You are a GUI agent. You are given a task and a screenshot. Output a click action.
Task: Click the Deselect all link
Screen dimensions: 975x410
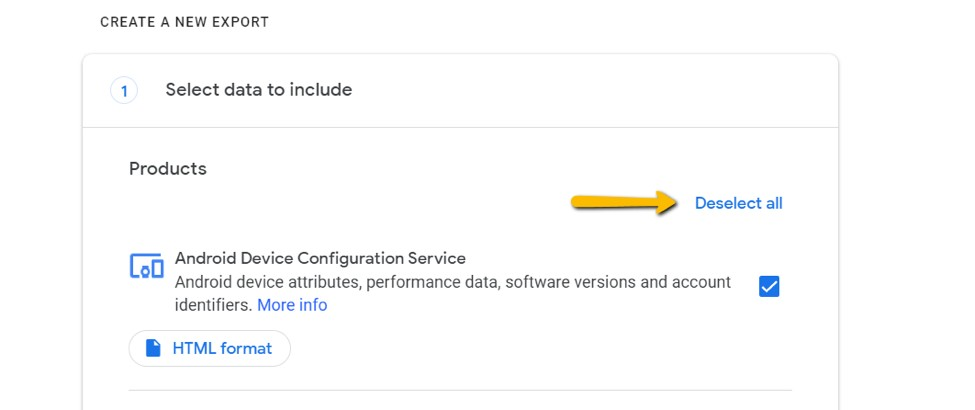pyautogui.click(x=738, y=203)
